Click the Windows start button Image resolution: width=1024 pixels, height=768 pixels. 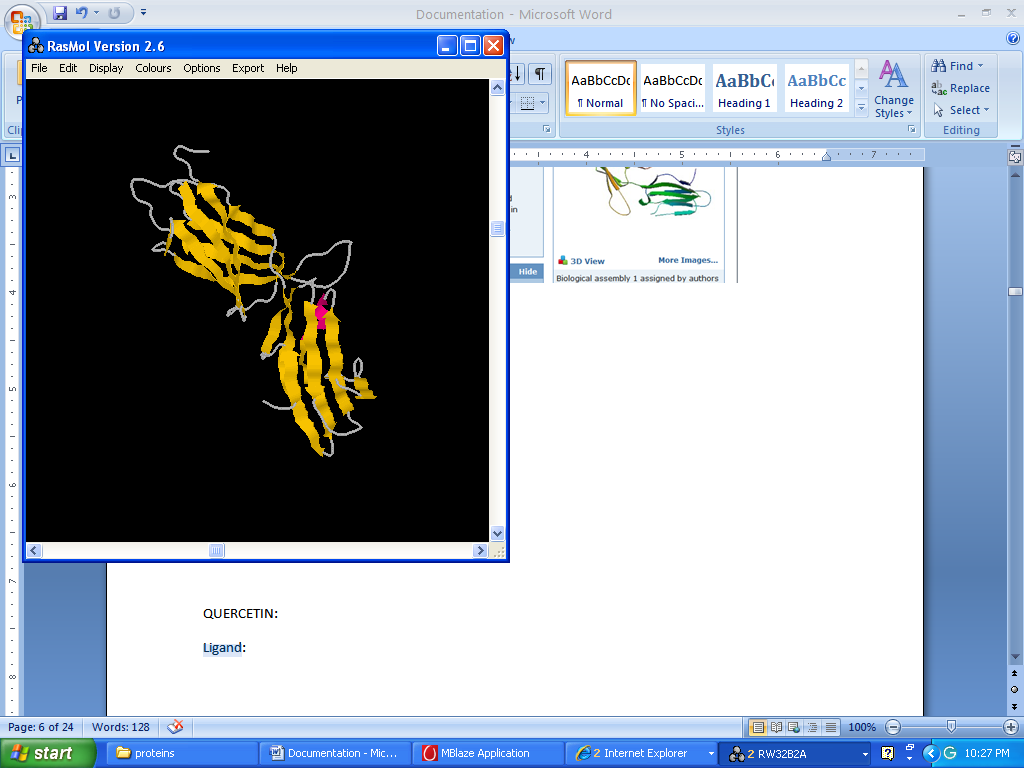[48, 753]
